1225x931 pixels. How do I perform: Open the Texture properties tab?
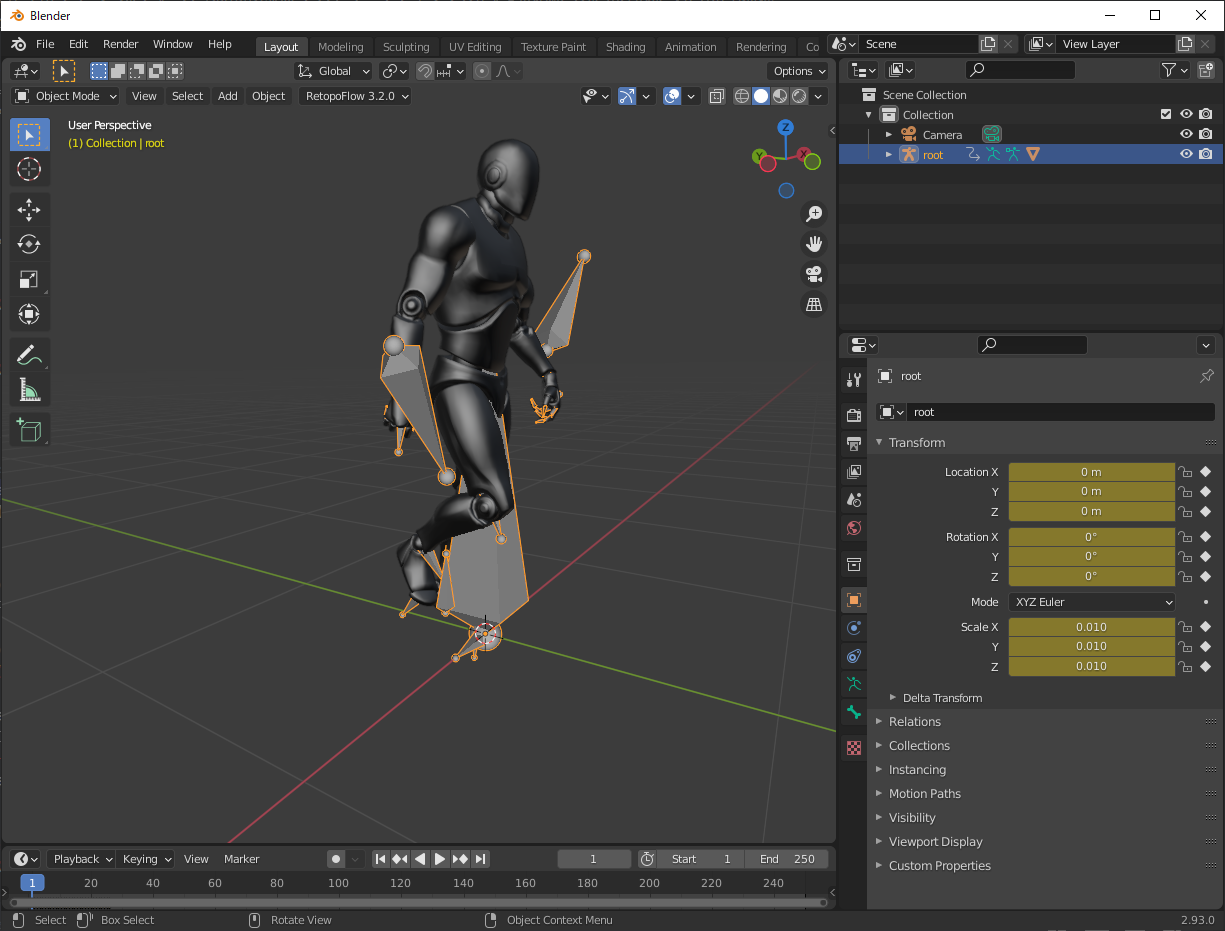pos(854,747)
